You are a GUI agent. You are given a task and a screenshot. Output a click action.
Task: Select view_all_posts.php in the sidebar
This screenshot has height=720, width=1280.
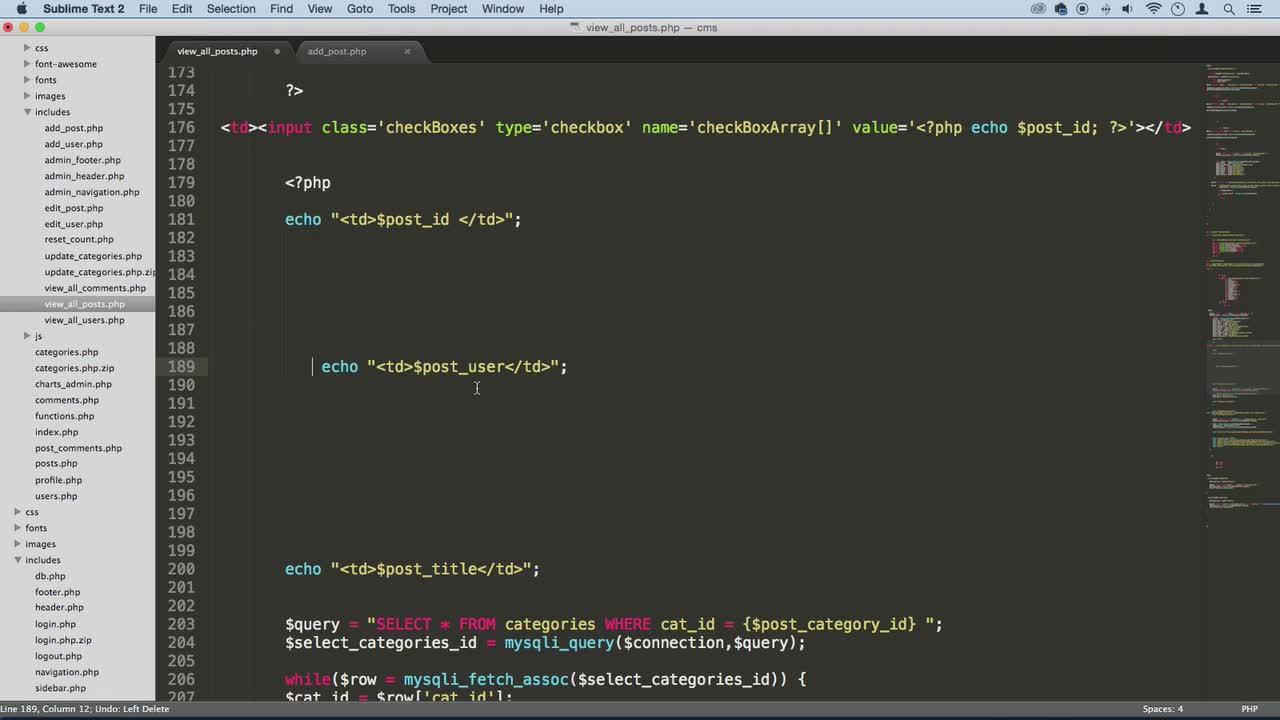[84, 304]
